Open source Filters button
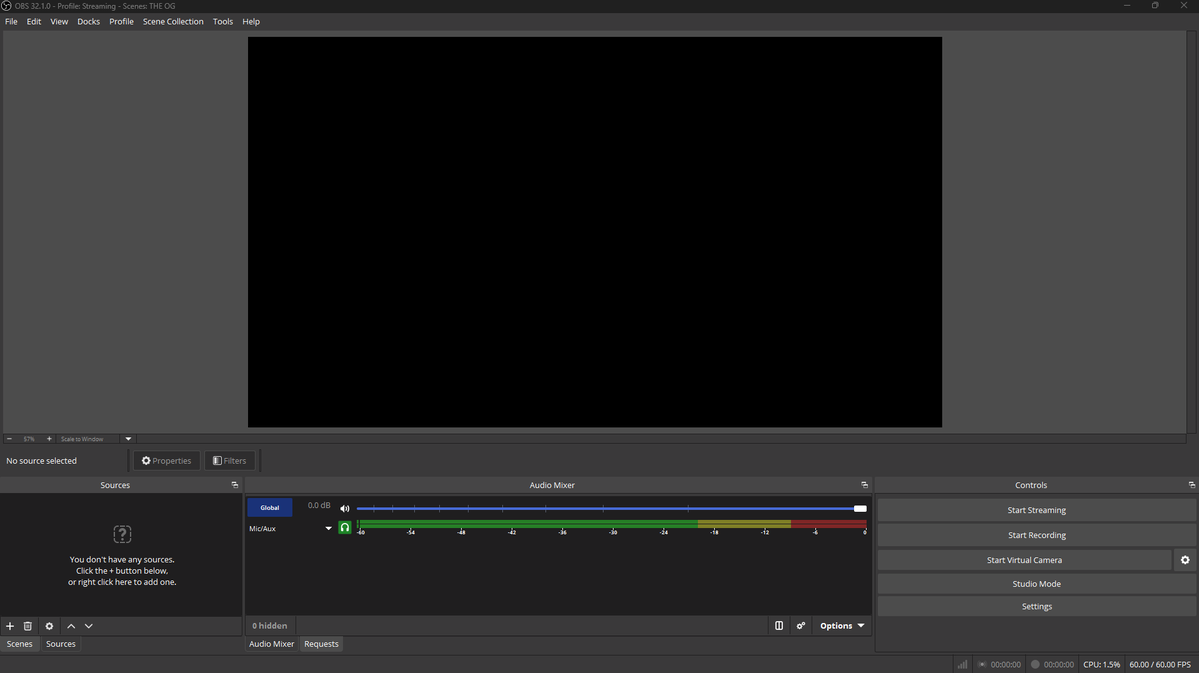This screenshot has width=1199, height=673. click(229, 460)
